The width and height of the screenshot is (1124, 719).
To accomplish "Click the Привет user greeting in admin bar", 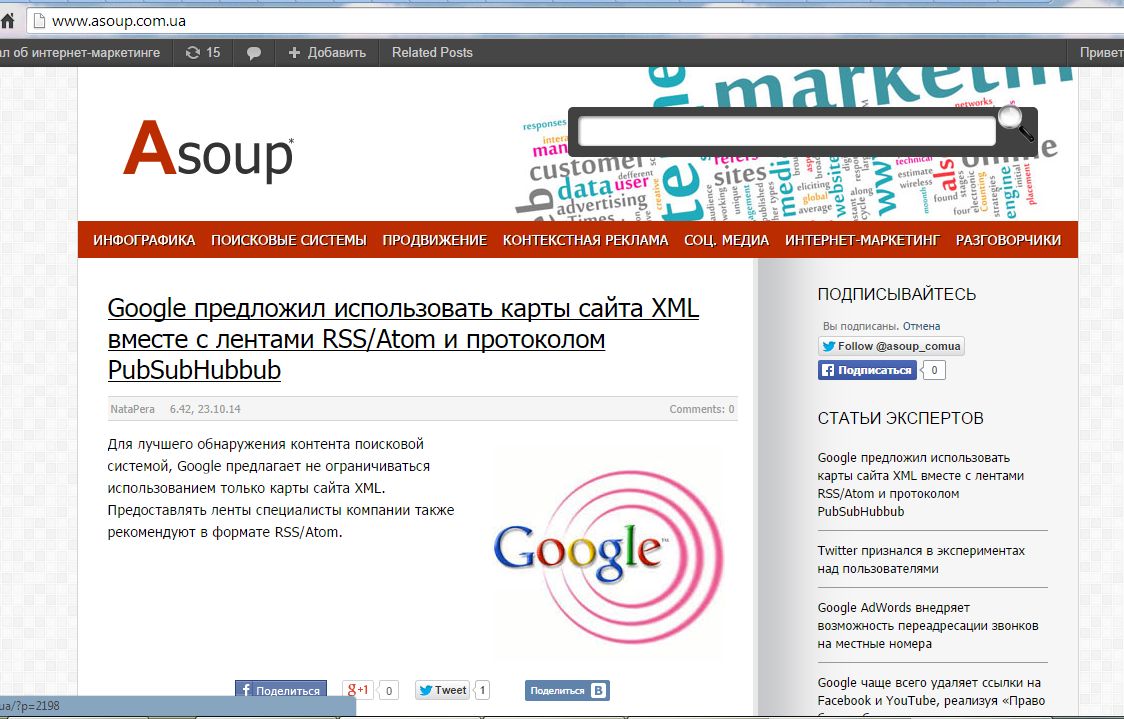I will point(1102,52).
